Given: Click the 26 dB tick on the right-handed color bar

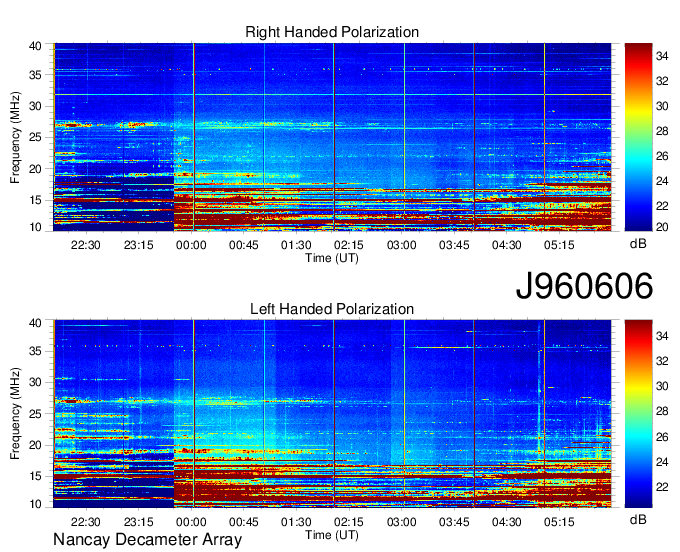Looking at the screenshot, I should [x=662, y=156].
